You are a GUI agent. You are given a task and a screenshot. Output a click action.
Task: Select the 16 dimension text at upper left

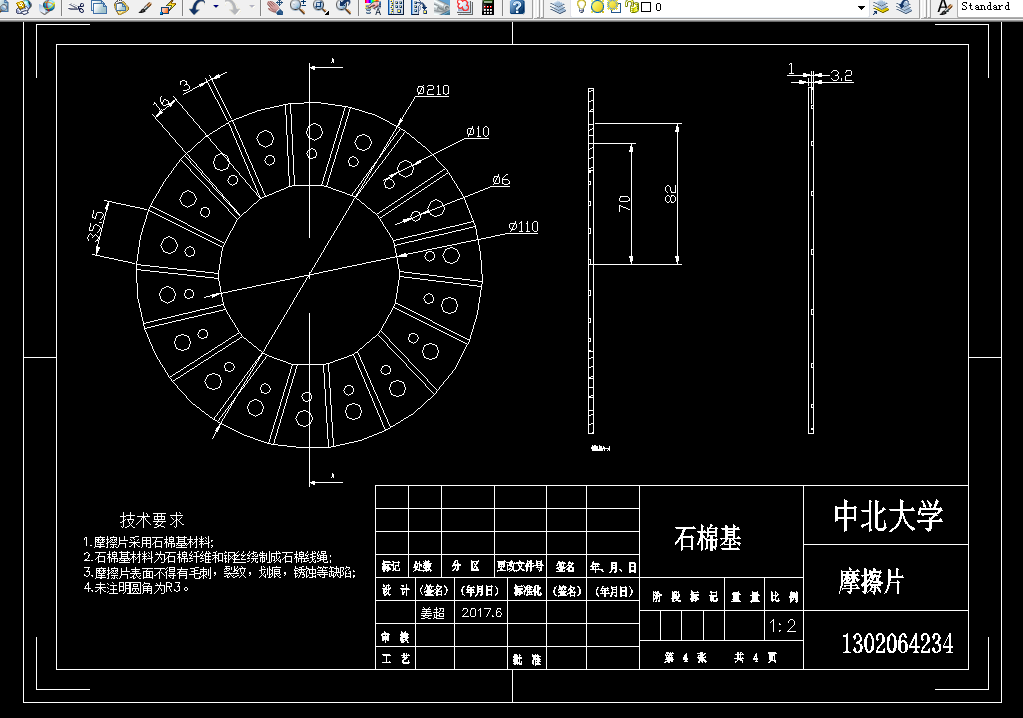point(162,104)
